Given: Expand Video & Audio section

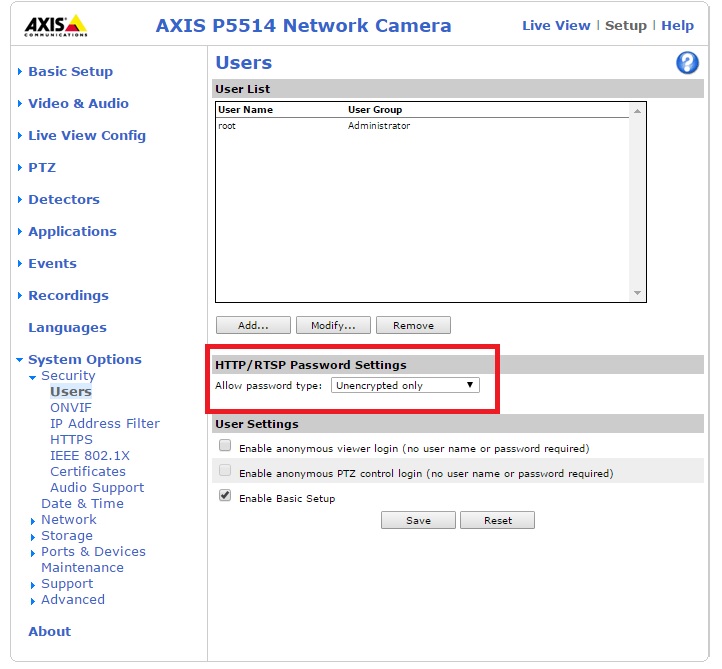Looking at the screenshot, I should [78, 103].
